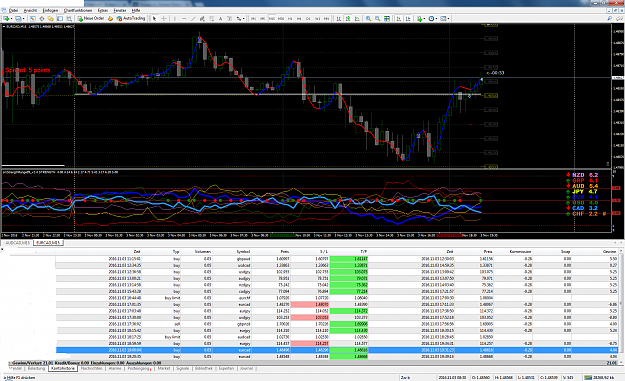
Task: Expand the profiles dropdown arrow
Action: coord(24,18)
